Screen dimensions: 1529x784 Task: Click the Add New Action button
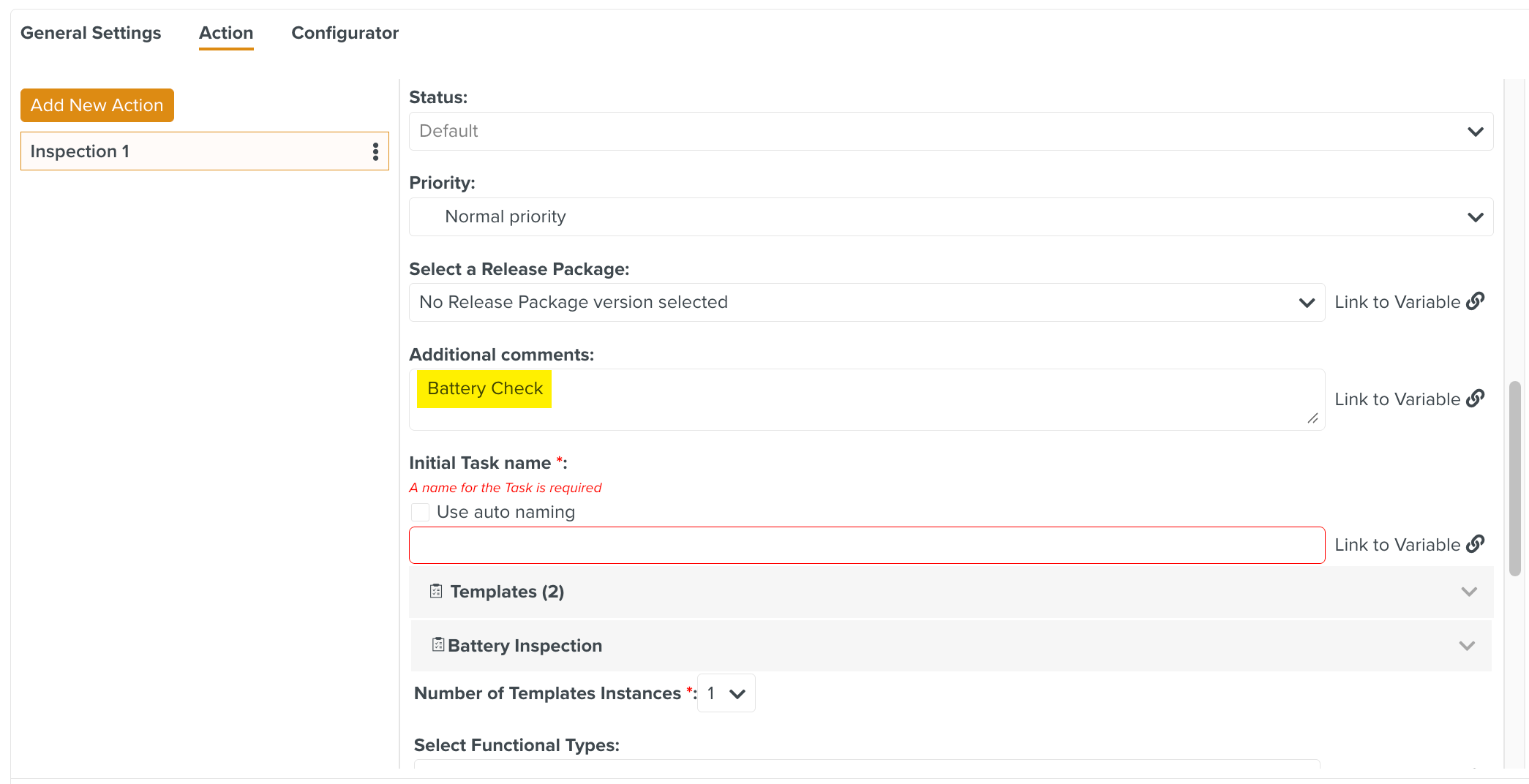(x=97, y=105)
